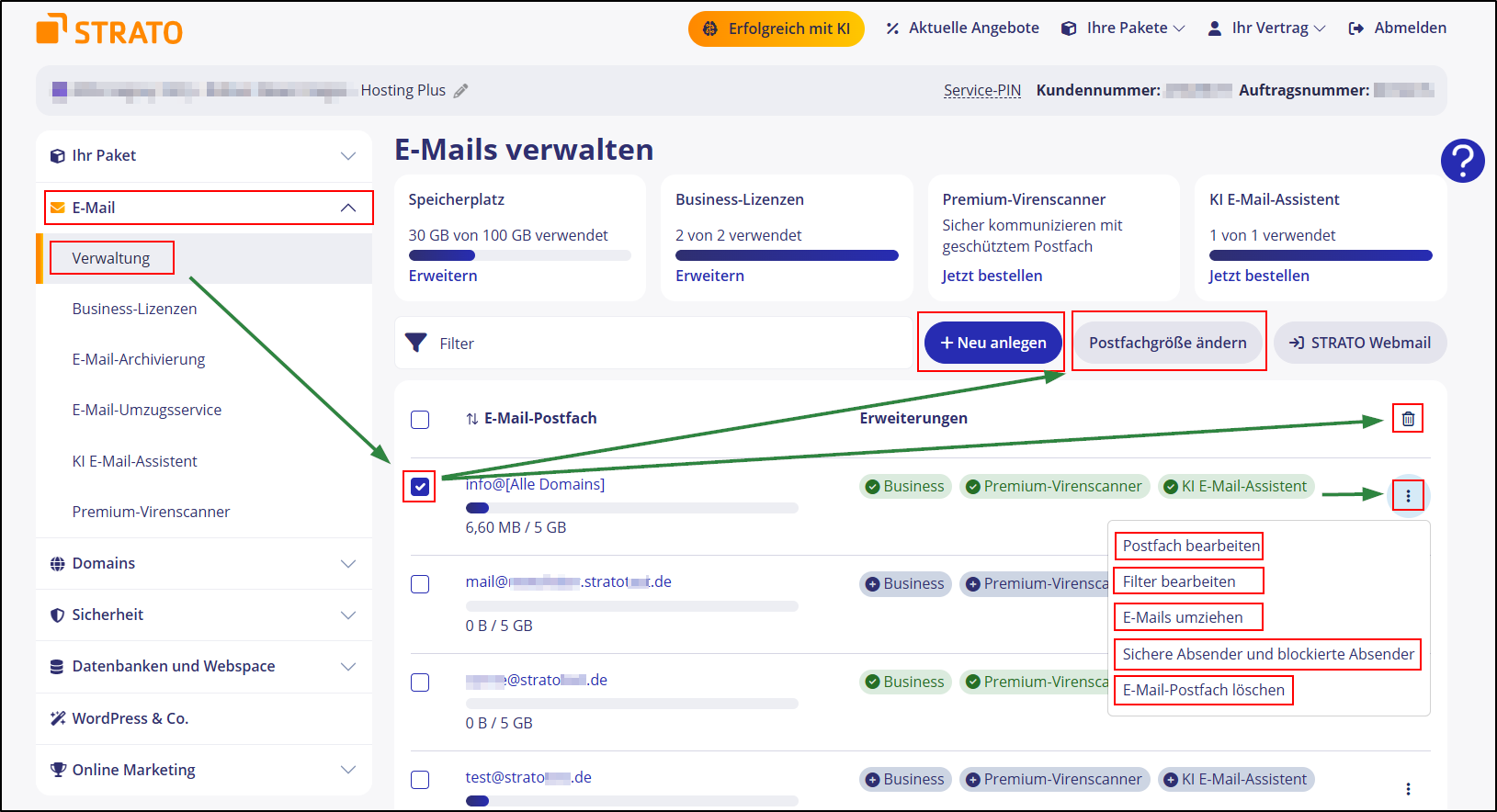Select Premium-Virenscanner in sidebar
The height and width of the screenshot is (812, 1497).
152,512
